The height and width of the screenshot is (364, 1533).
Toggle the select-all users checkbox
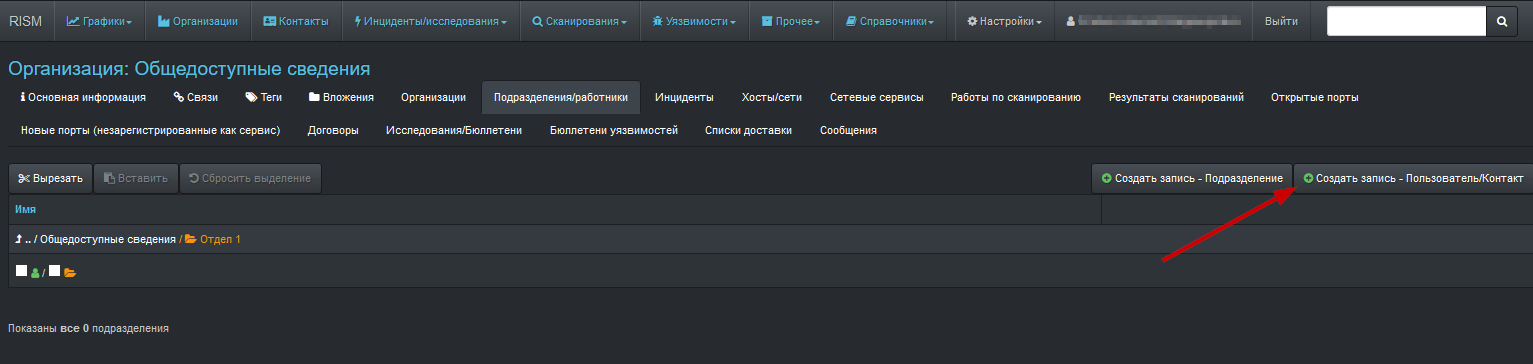[x=21, y=271]
